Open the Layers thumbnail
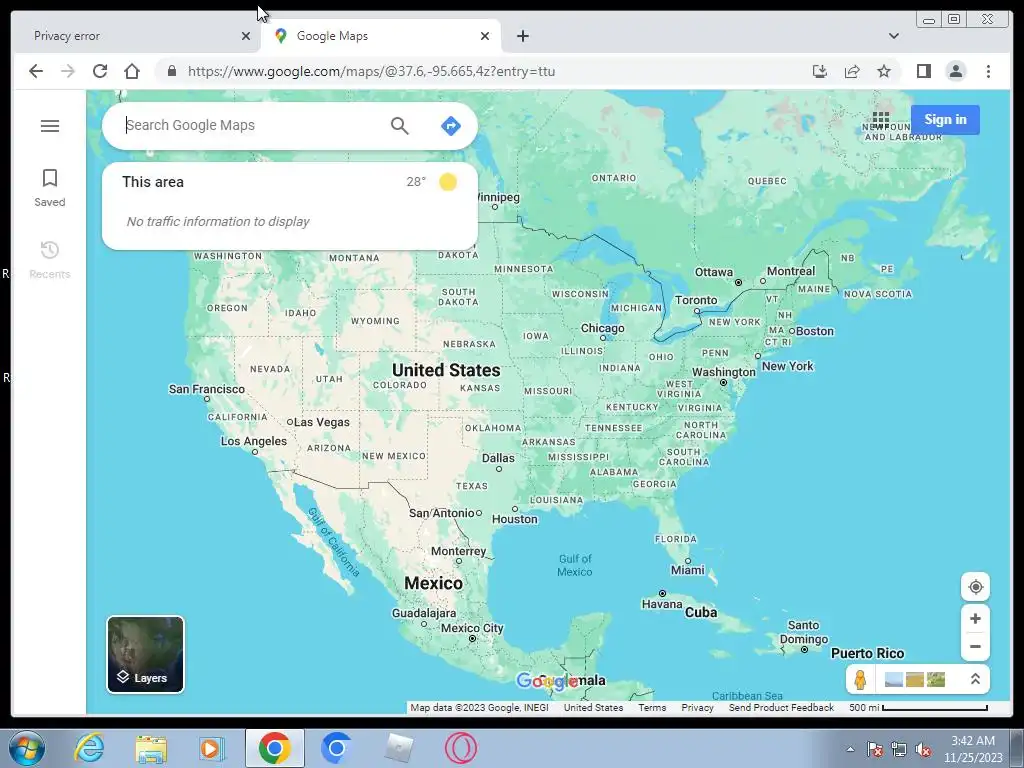 pyautogui.click(x=146, y=654)
